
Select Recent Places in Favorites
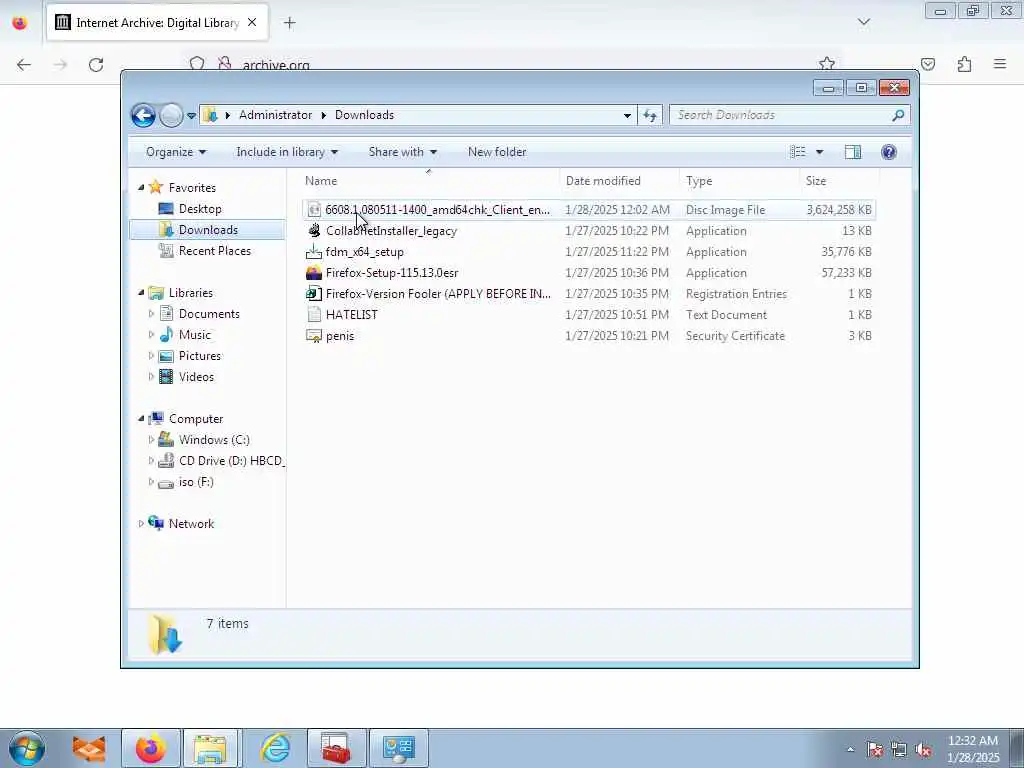[x=214, y=250]
